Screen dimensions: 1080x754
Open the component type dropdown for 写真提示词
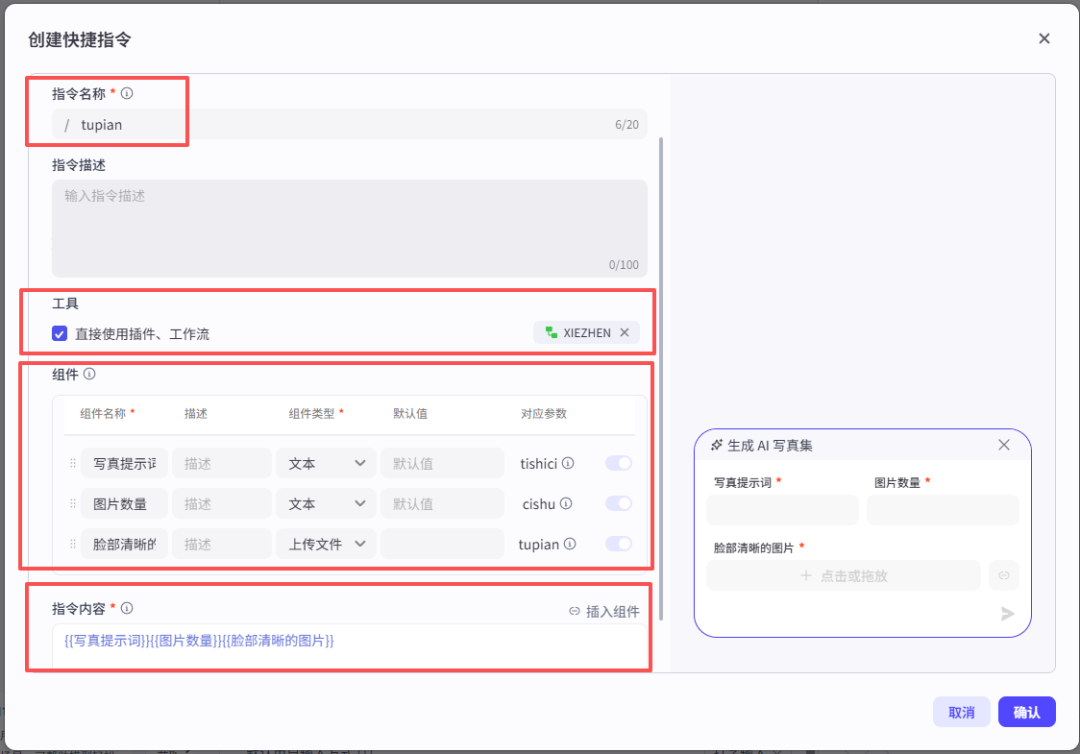click(x=327, y=463)
